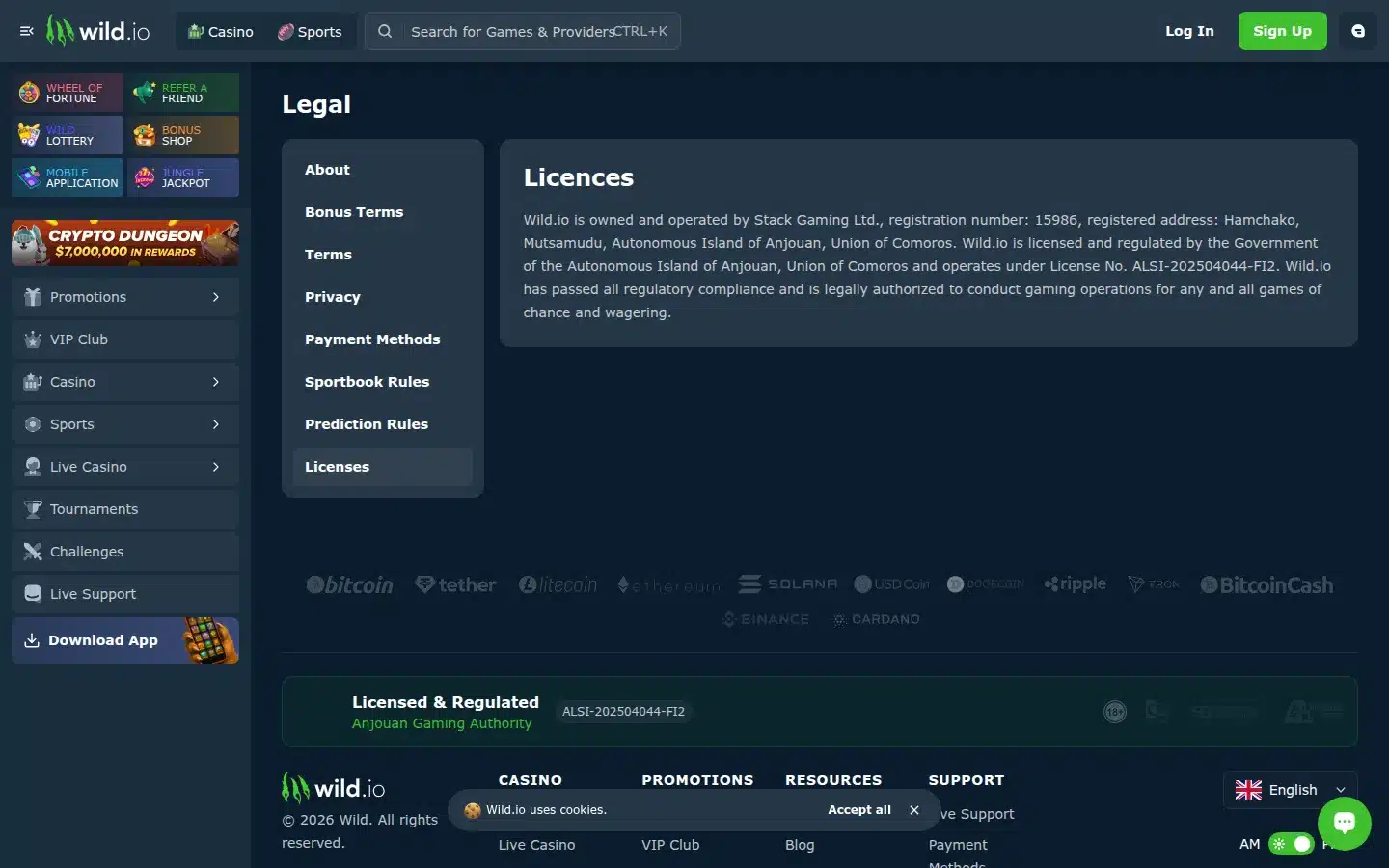
Task: Click the Promotions gift icon in sidebar
Action: [33, 297]
